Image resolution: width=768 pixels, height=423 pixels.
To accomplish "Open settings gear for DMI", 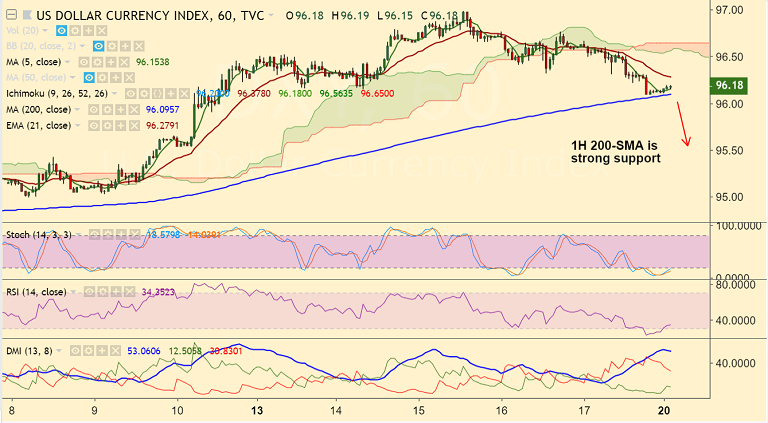I will click(x=88, y=351).
